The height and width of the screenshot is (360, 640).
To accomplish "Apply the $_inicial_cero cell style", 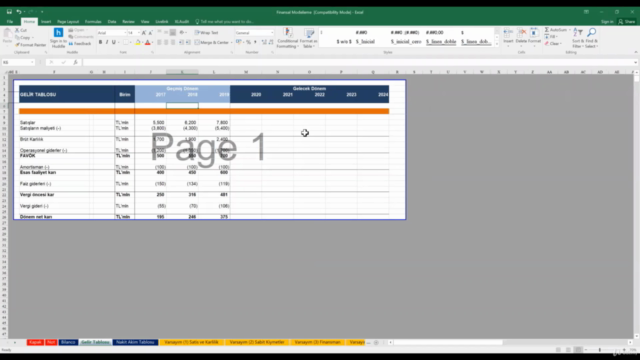I will [406, 42].
